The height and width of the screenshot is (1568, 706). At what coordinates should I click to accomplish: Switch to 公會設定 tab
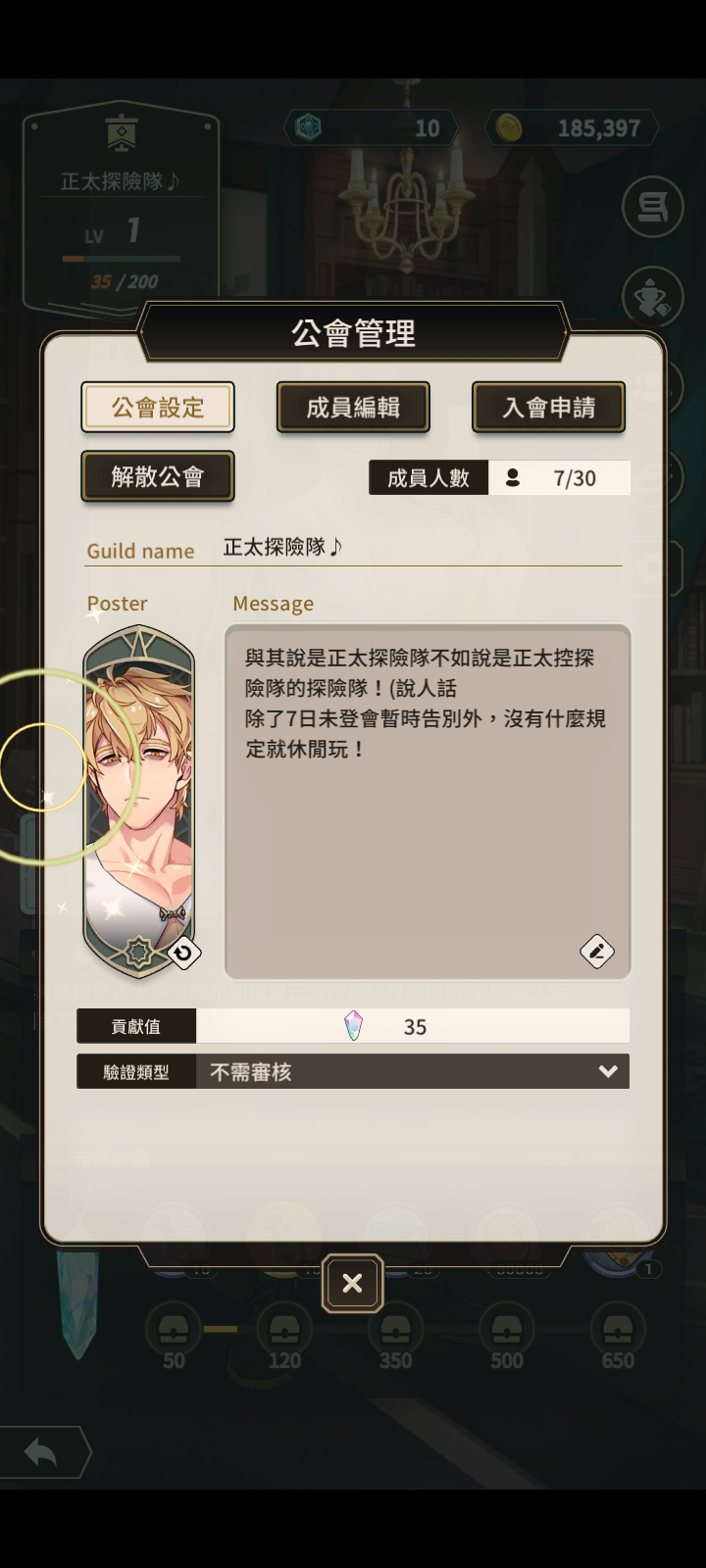158,408
